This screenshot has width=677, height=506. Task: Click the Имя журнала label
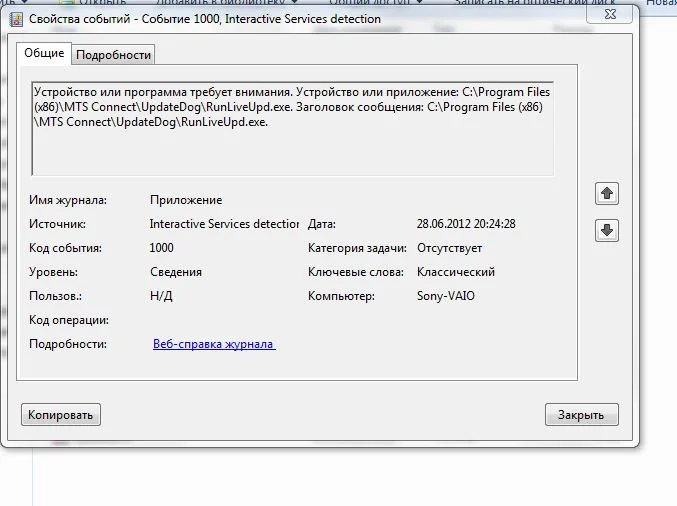point(68,200)
